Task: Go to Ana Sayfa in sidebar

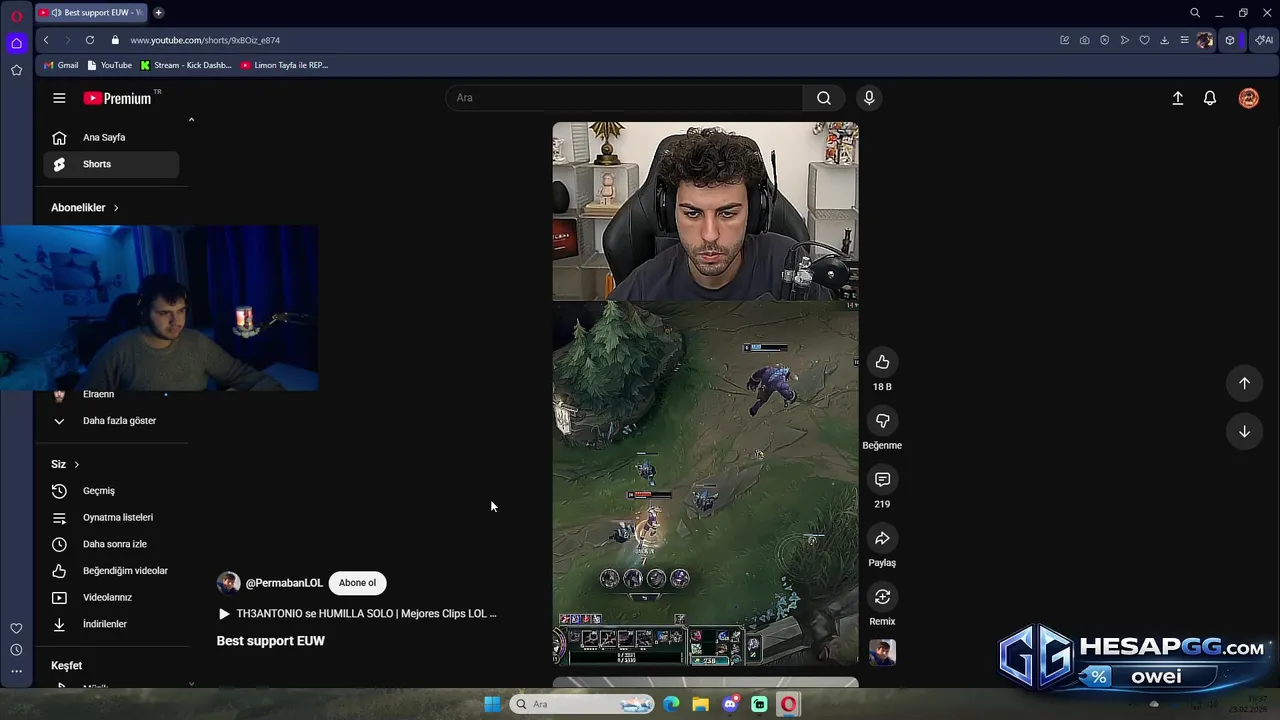Action: 111,137
